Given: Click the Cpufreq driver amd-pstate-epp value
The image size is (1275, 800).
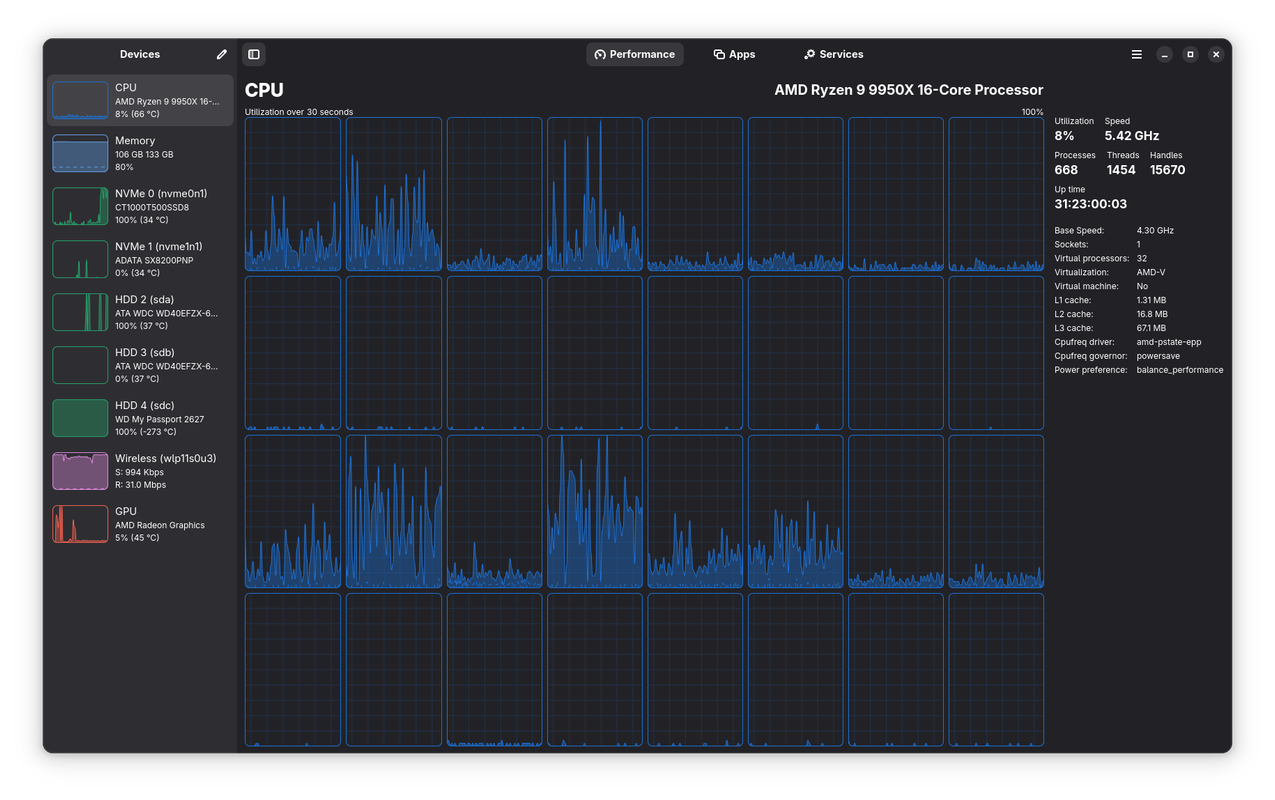Looking at the screenshot, I should 1169,342.
